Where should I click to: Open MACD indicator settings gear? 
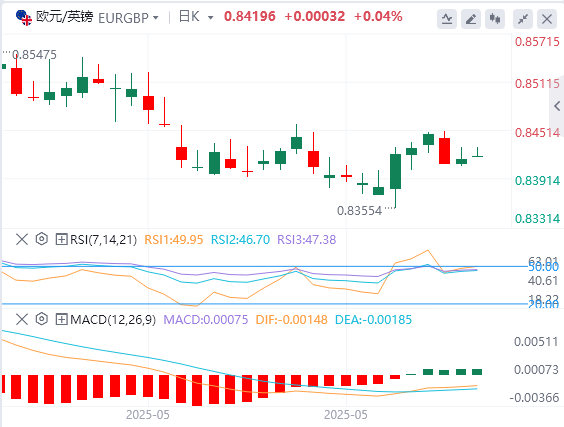pos(42,319)
